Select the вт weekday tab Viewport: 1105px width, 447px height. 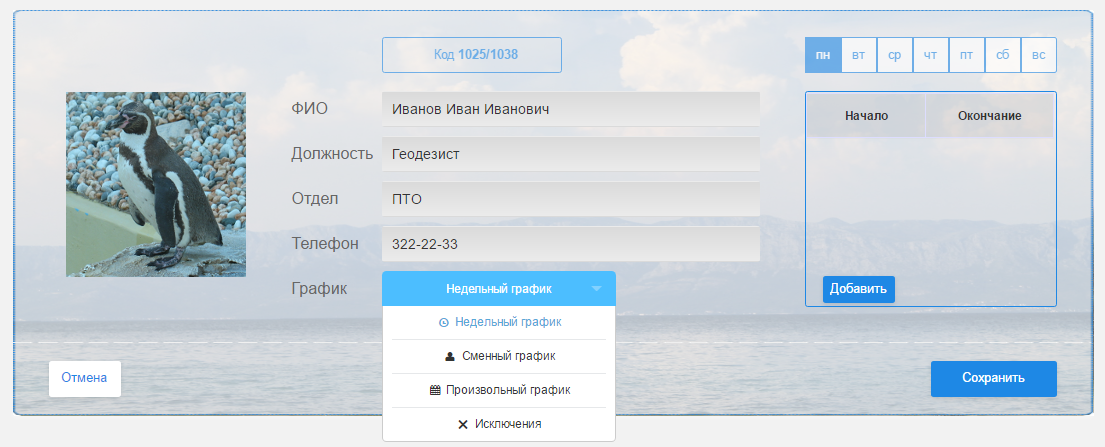click(859, 55)
